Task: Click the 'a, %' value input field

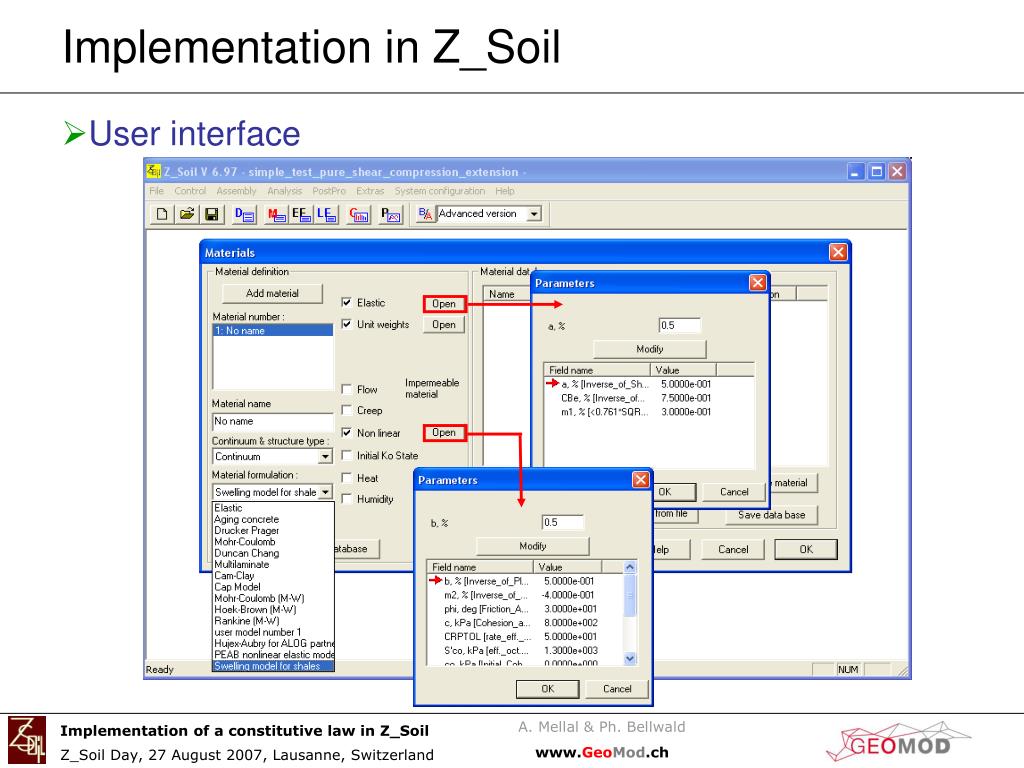Action: (x=679, y=325)
